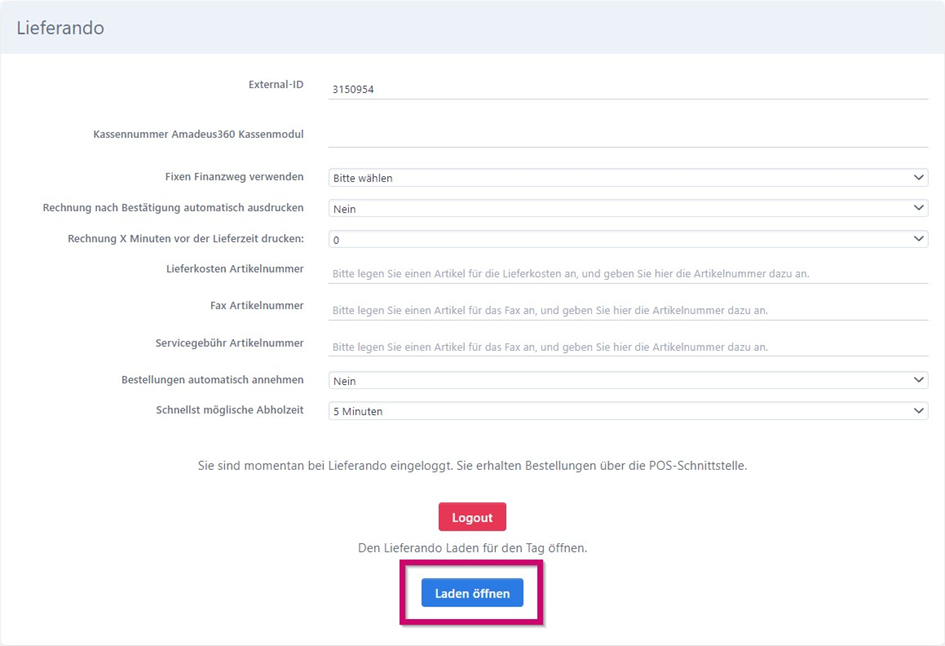This screenshot has width=945, height=646.
Task: Click the Rechnung nach Bestätigung automatisch ausdrucken label
Action: 173,207
